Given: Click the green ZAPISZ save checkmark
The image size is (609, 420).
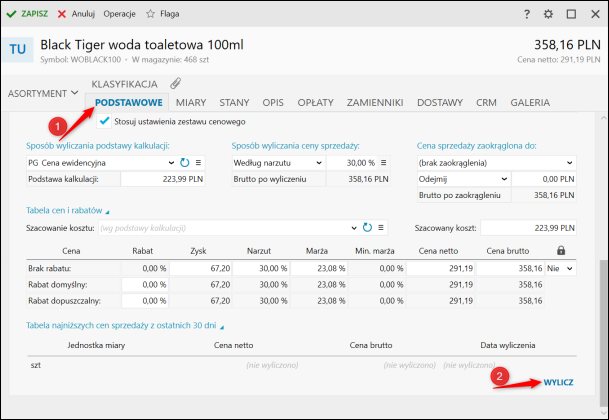Looking at the screenshot, I should point(11,14).
